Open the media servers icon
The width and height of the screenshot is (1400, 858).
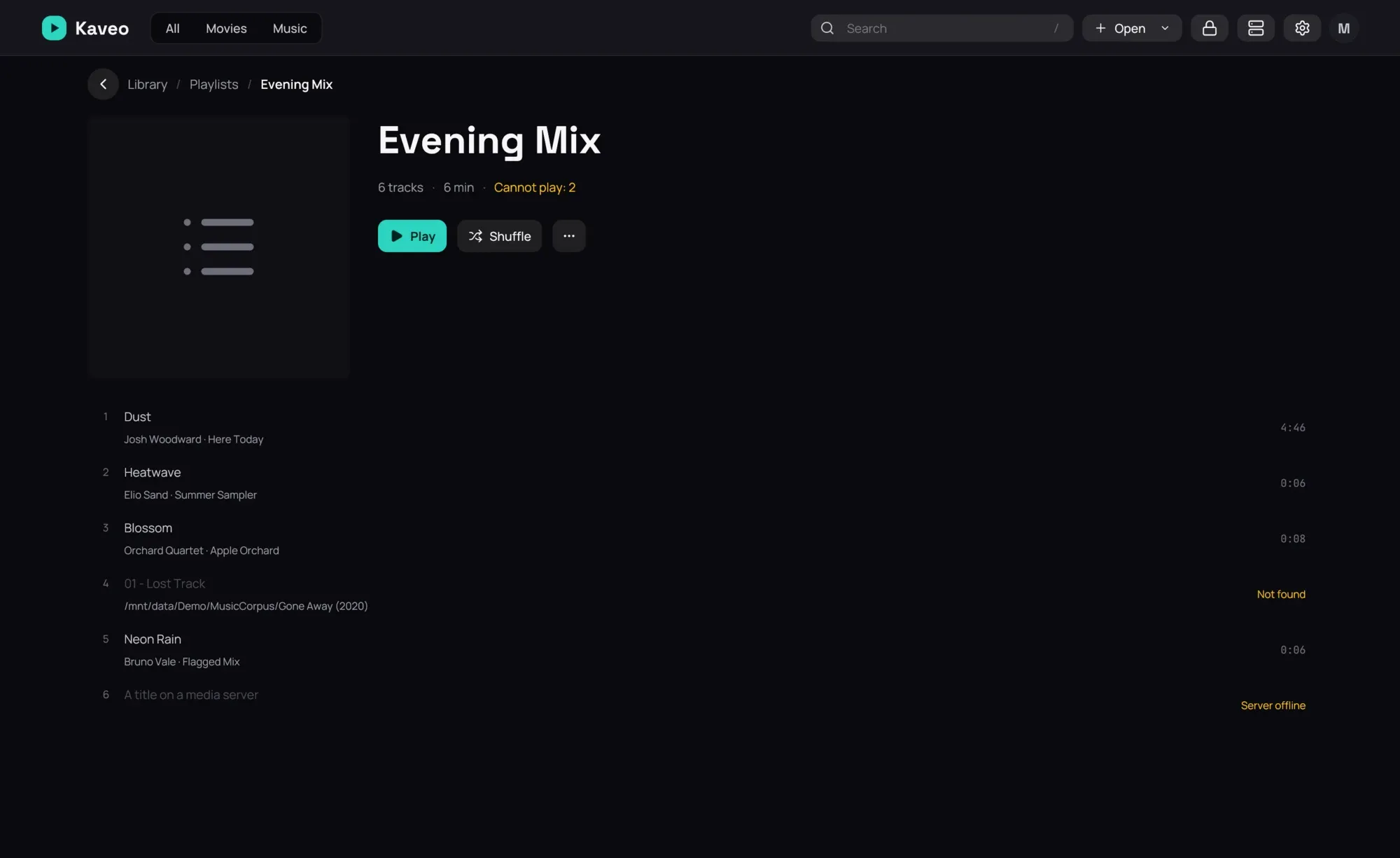click(x=1255, y=28)
